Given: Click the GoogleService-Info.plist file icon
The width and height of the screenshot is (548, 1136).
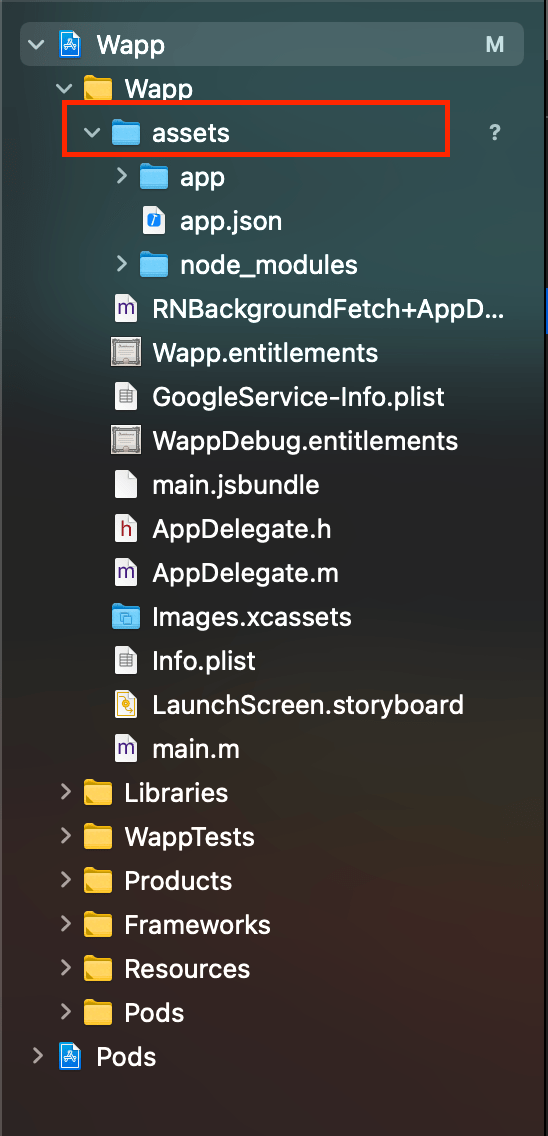Looking at the screenshot, I should 126,397.
